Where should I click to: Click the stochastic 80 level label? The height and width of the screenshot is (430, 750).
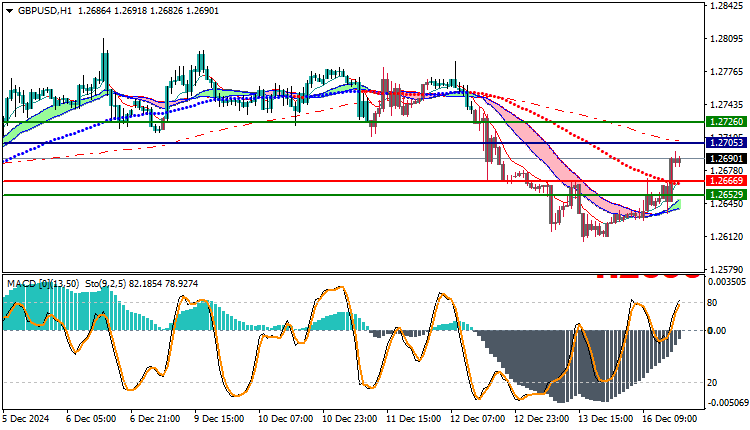click(712, 303)
